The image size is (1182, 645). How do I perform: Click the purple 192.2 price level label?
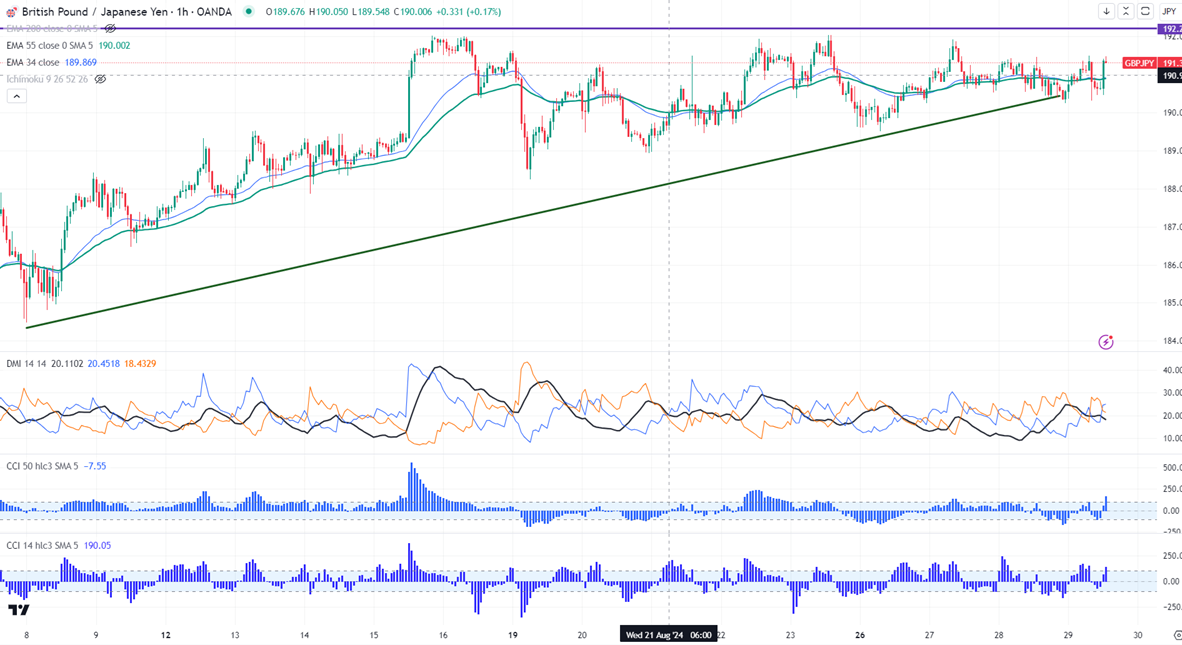(x=1170, y=29)
